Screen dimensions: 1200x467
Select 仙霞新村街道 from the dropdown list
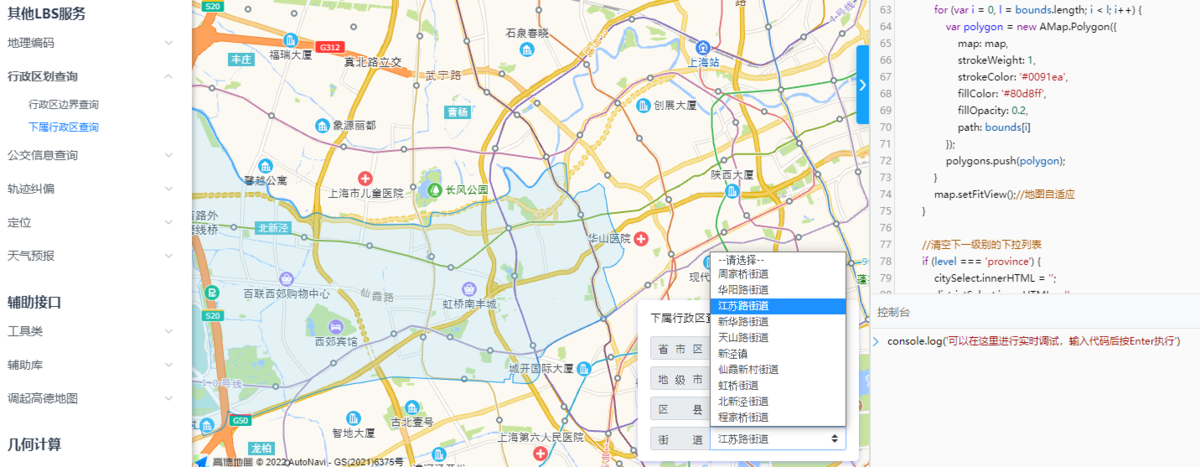tap(779, 370)
